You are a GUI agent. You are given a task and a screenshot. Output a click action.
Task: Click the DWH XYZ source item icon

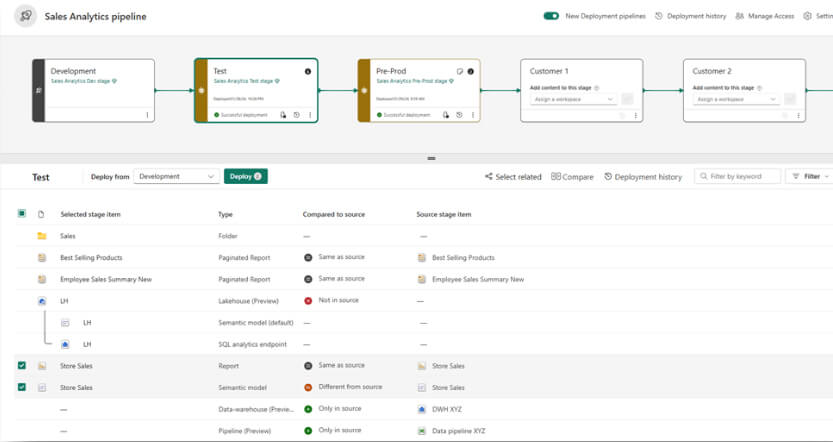[423, 409]
